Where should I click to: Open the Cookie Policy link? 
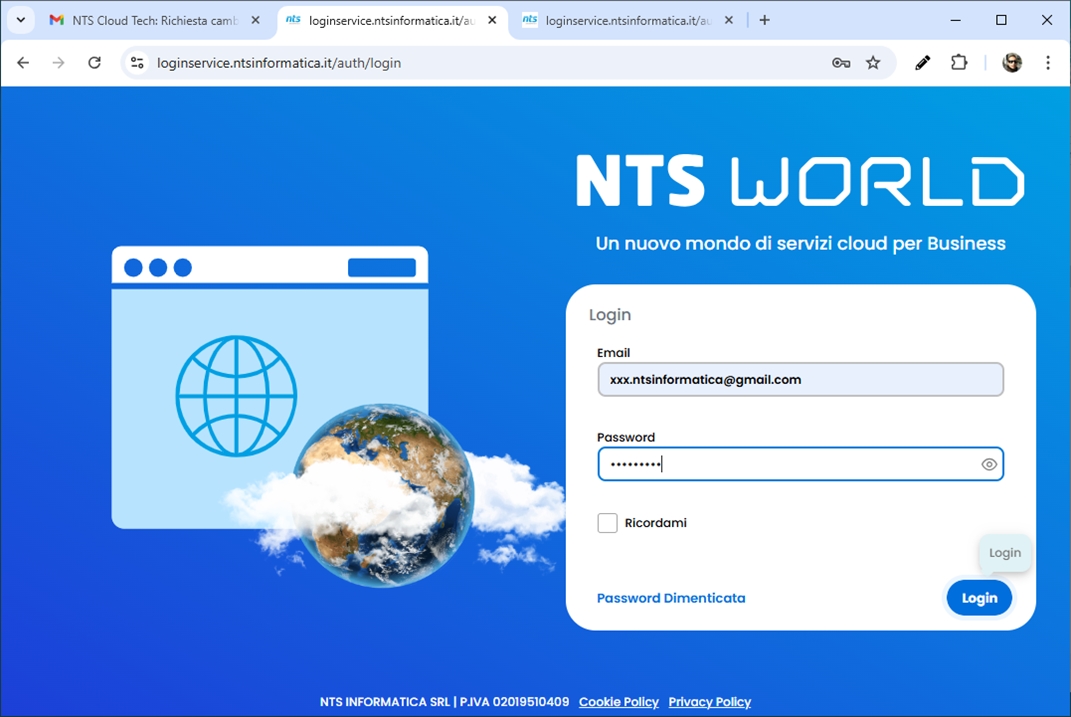tap(619, 702)
